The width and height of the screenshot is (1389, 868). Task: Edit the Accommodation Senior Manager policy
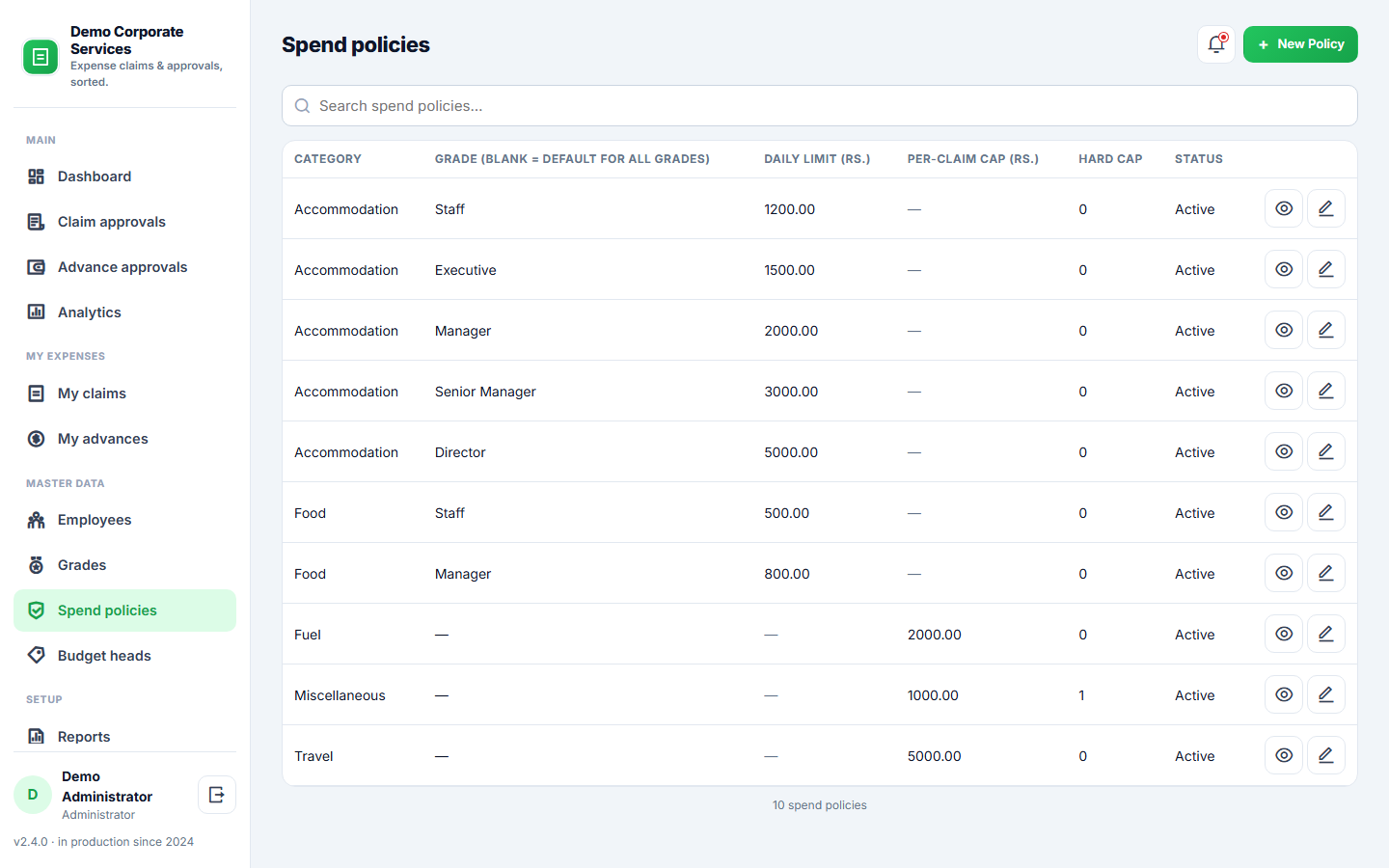point(1326,391)
